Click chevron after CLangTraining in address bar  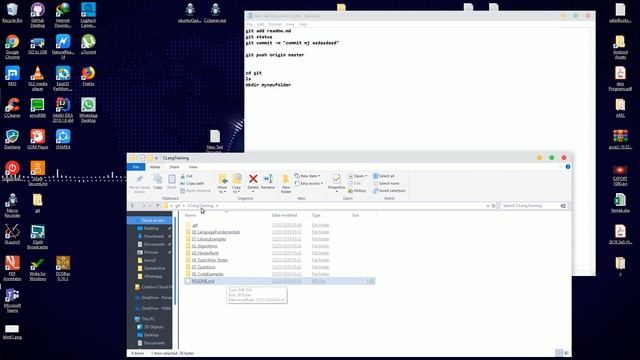pos(217,206)
